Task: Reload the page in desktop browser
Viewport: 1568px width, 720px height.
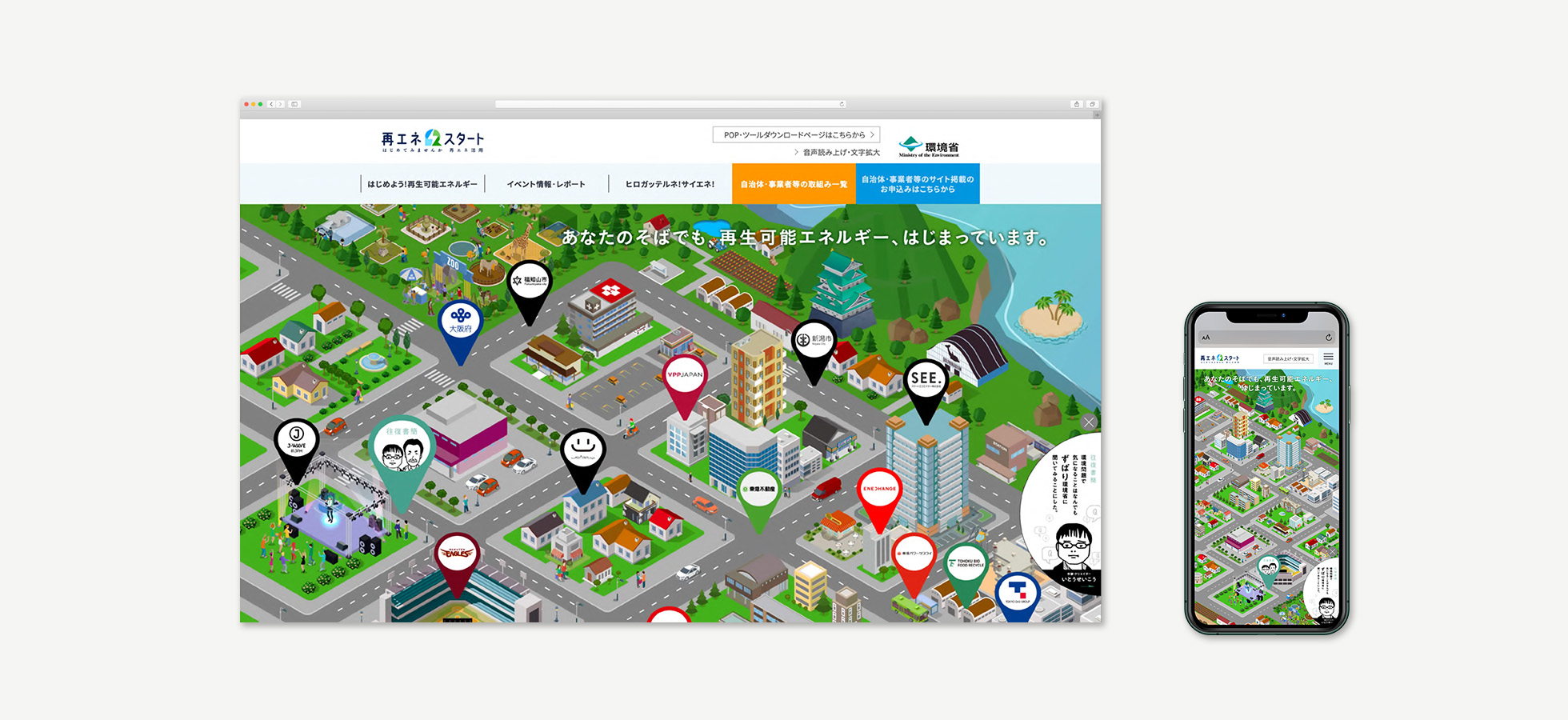Action: [x=842, y=104]
